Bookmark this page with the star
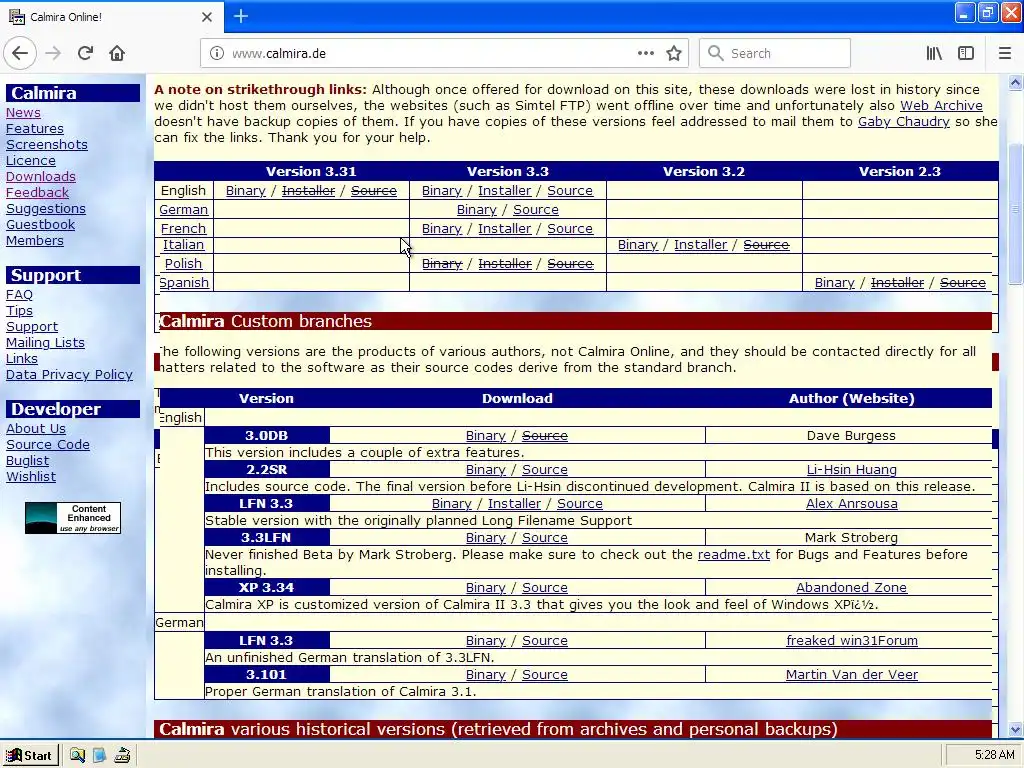Image resolution: width=1024 pixels, height=768 pixels. pyautogui.click(x=674, y=53)
